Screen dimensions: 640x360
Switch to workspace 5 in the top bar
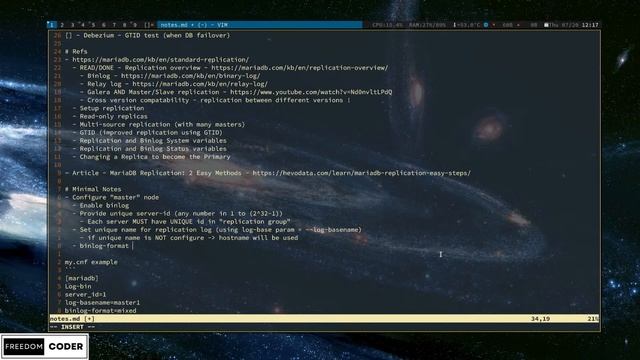point(93,25)
